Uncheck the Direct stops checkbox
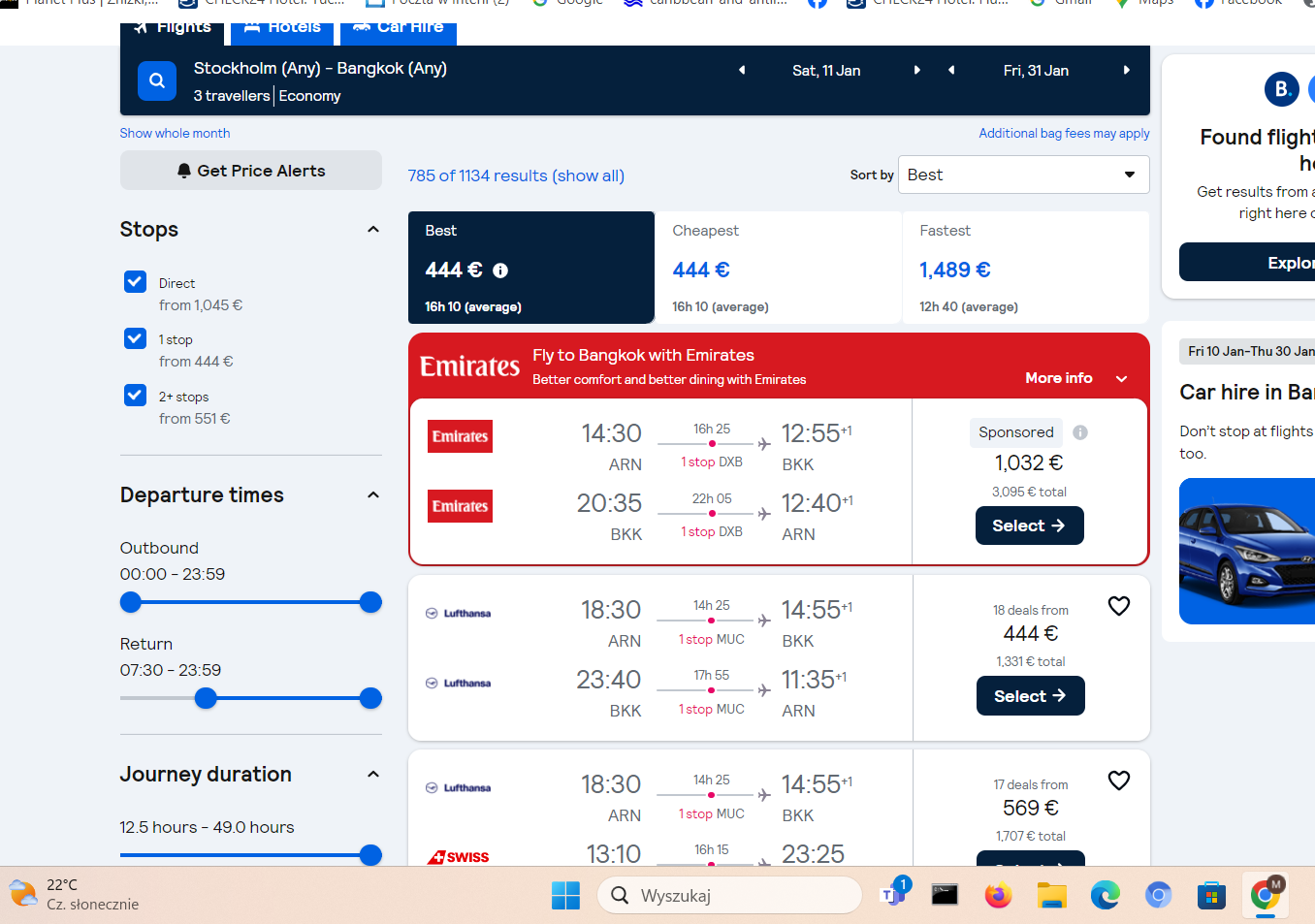This screenshot has height=924, width=1315. coord(136,282)
